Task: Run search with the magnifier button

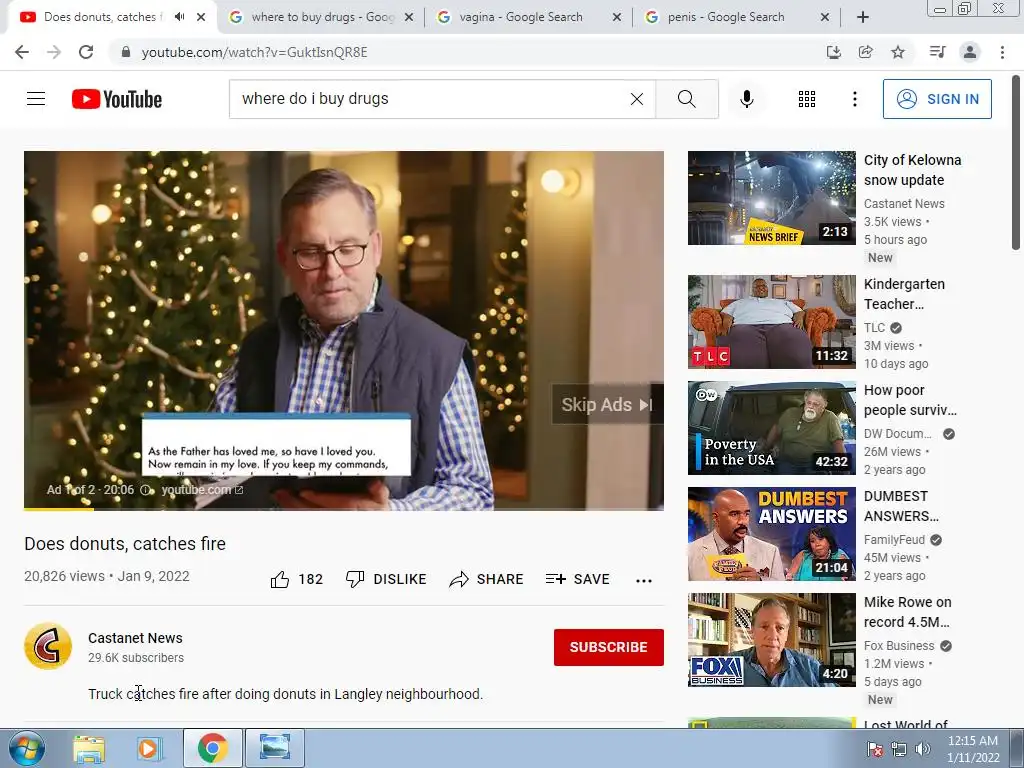Action: [x=686, y=99]
